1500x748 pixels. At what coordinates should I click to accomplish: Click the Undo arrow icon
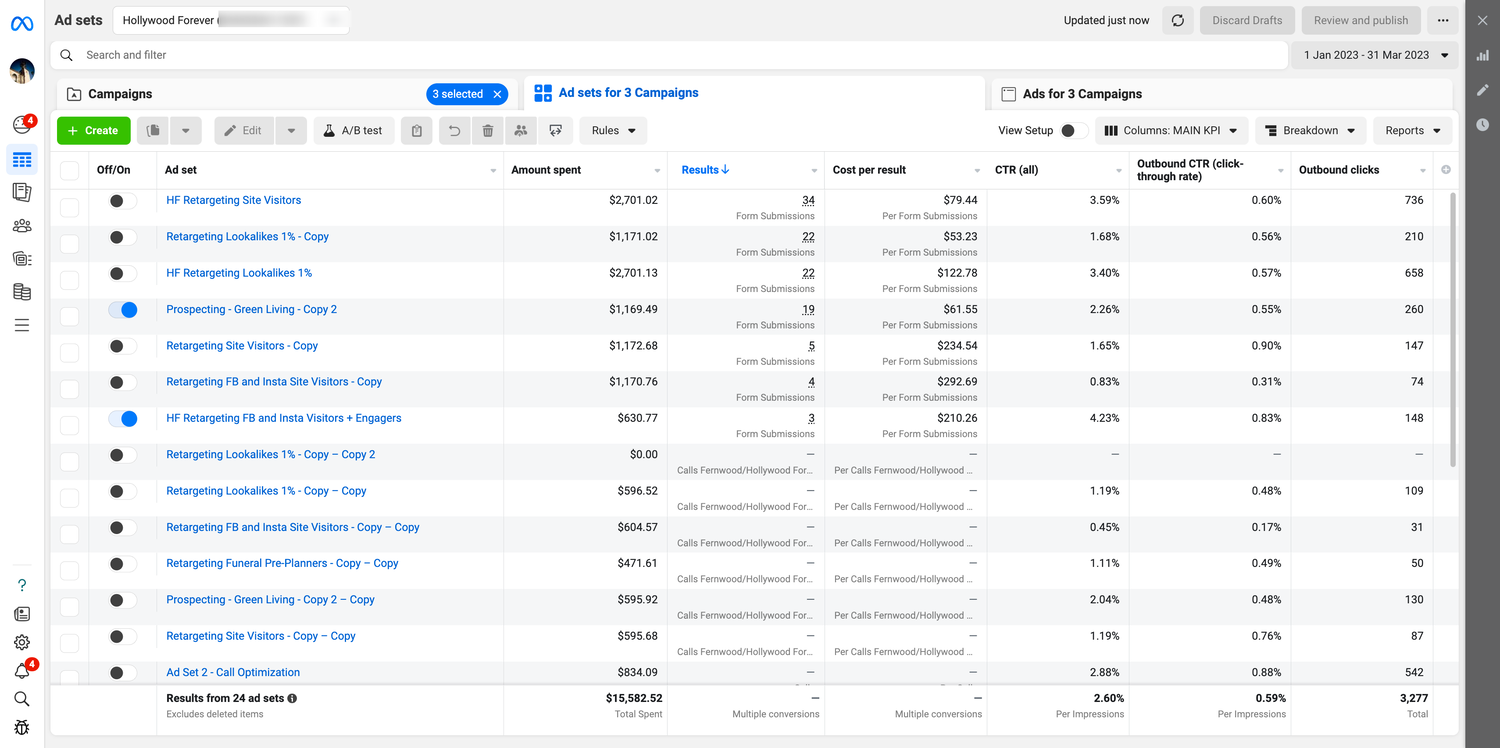click(454, 131)
